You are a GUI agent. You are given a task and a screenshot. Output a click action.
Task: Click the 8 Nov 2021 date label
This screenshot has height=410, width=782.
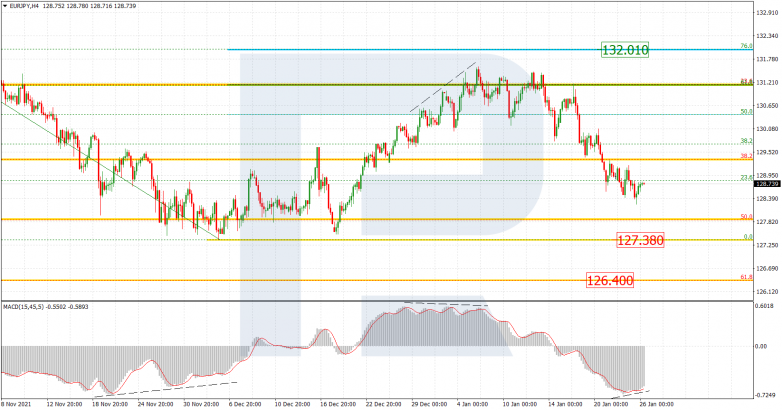[15, 404]
